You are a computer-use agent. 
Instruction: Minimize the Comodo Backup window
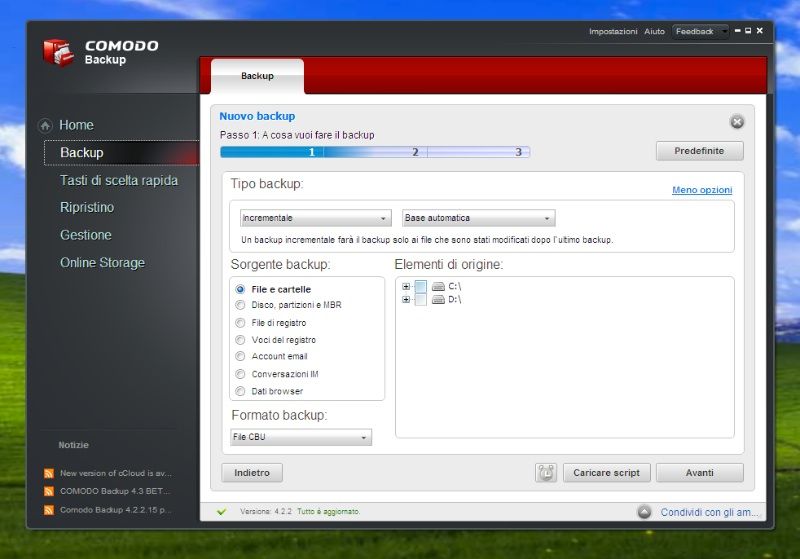pyautogui.click(x=737, y=31)
